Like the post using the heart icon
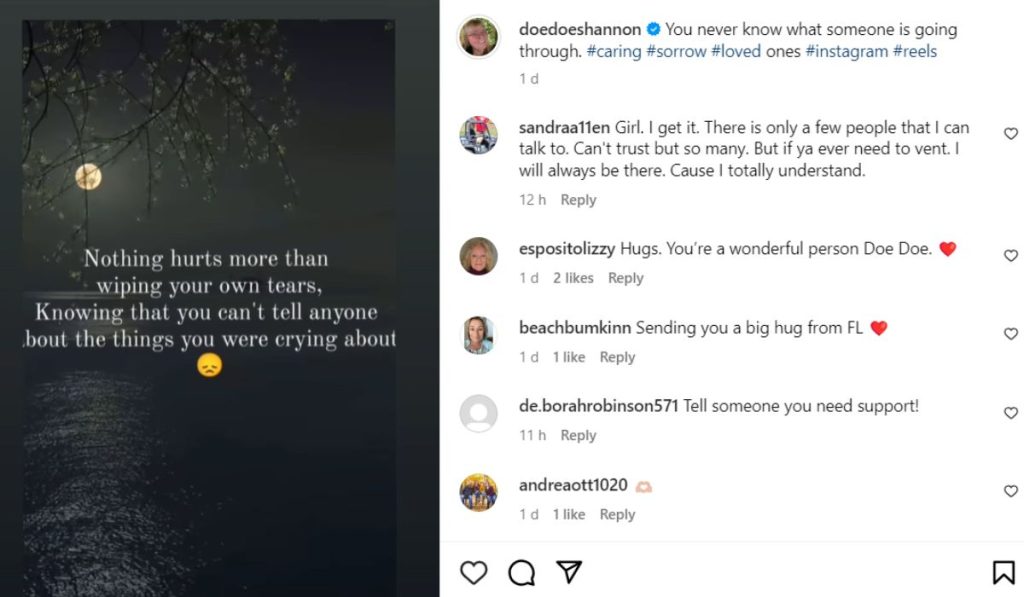This screenshot has height=597, width=1024. click(473, 572)
